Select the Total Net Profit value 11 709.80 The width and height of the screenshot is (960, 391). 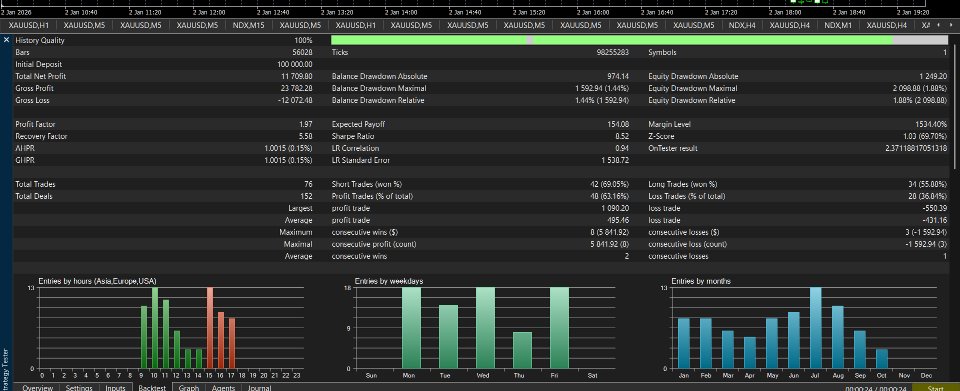coord(297,76)
